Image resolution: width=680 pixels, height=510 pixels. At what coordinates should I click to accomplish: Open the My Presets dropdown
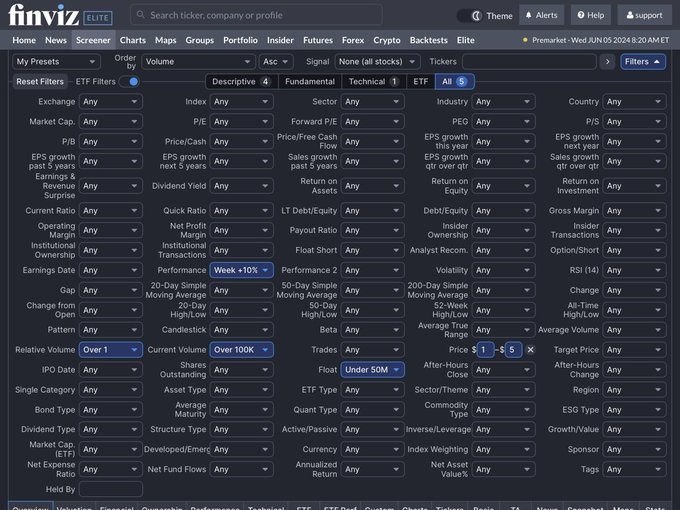56,62
